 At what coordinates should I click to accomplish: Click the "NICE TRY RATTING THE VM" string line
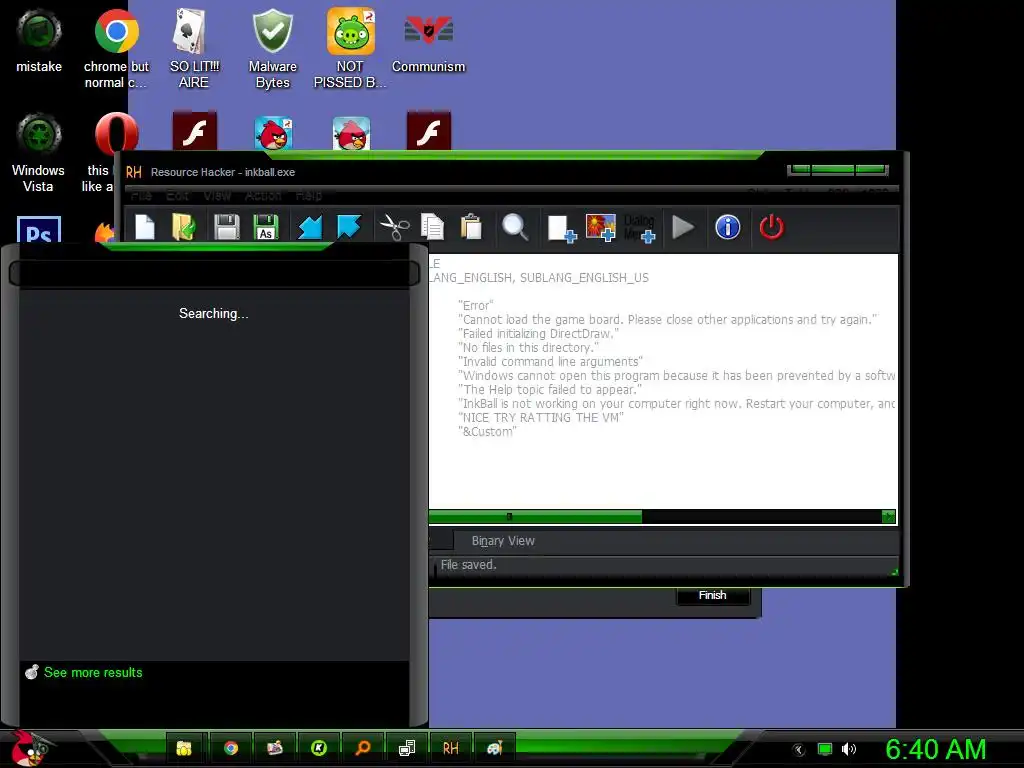[541, 417]
